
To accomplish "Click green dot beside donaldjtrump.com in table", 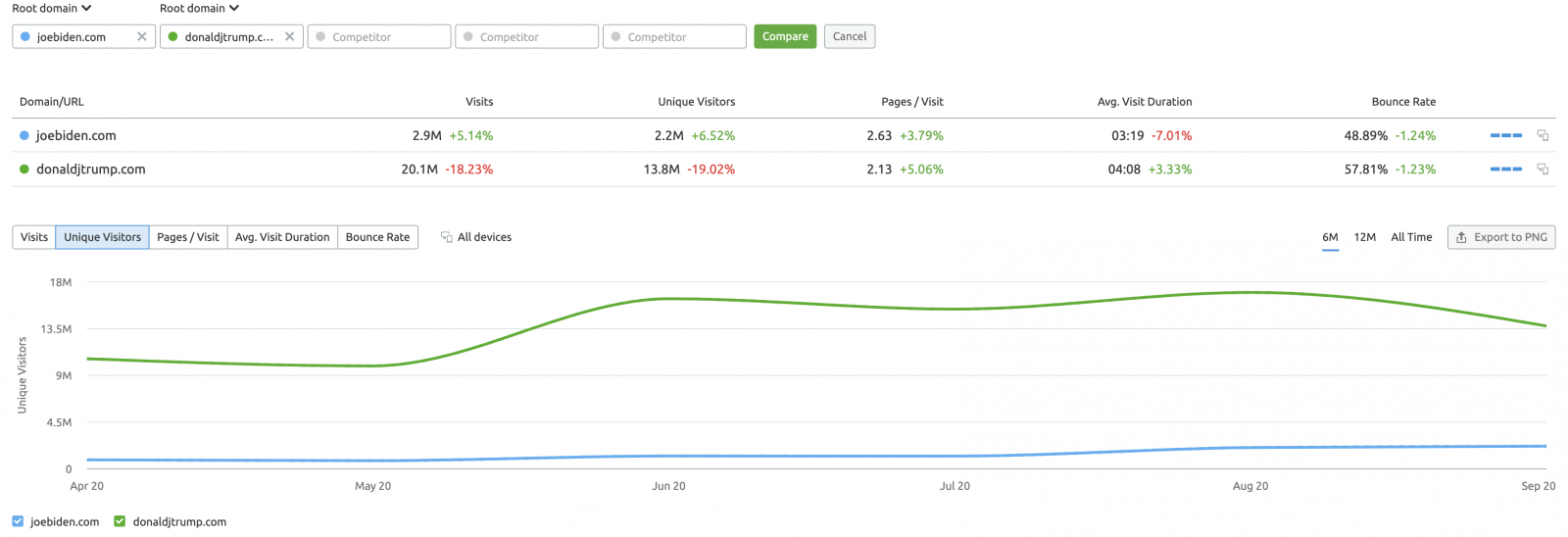I will point(24,169).
